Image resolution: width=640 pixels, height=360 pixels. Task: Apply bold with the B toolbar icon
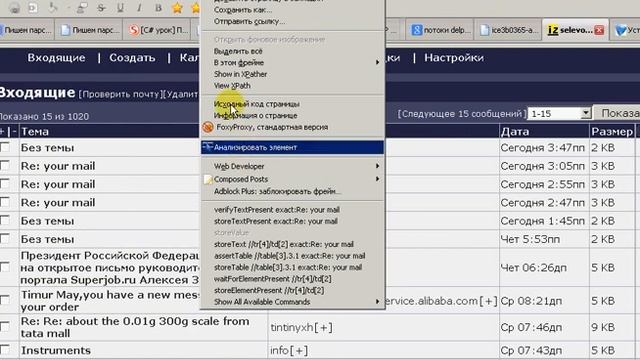[x=158, y=8]
